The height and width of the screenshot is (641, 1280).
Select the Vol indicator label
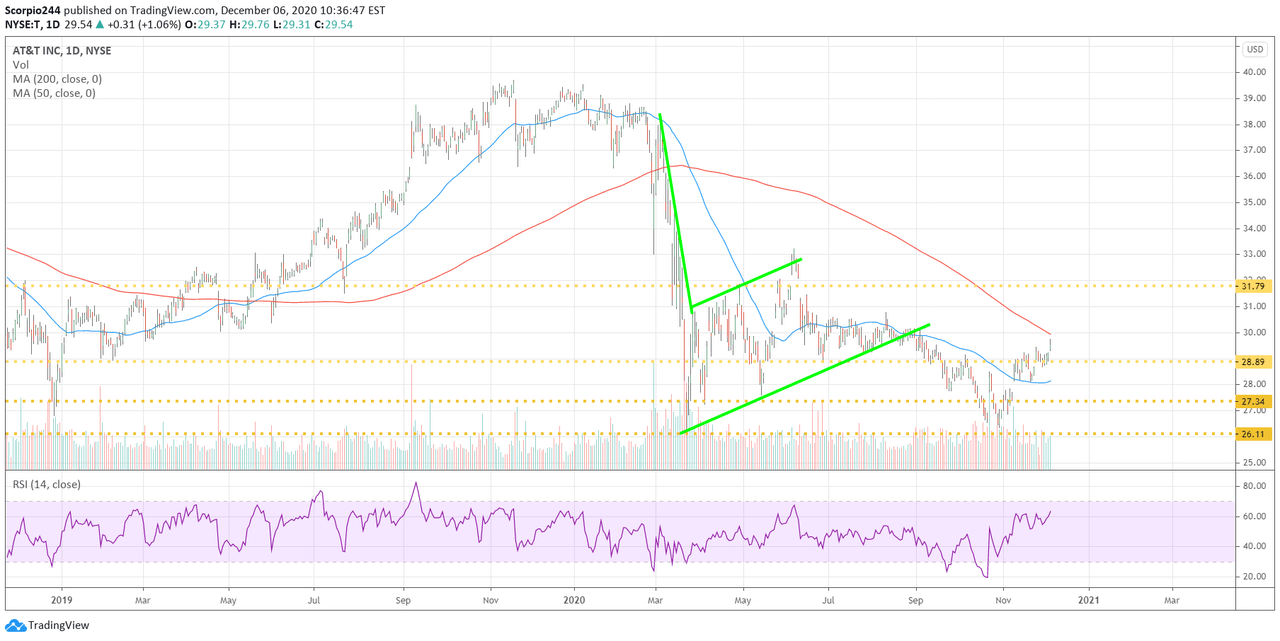(x=20, y=64)
